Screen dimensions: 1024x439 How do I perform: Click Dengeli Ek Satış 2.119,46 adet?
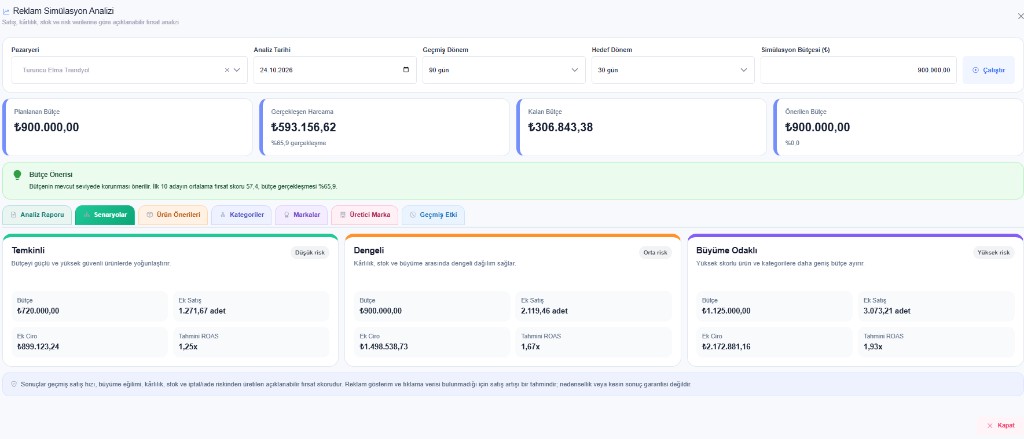click(x=545, y=311)
